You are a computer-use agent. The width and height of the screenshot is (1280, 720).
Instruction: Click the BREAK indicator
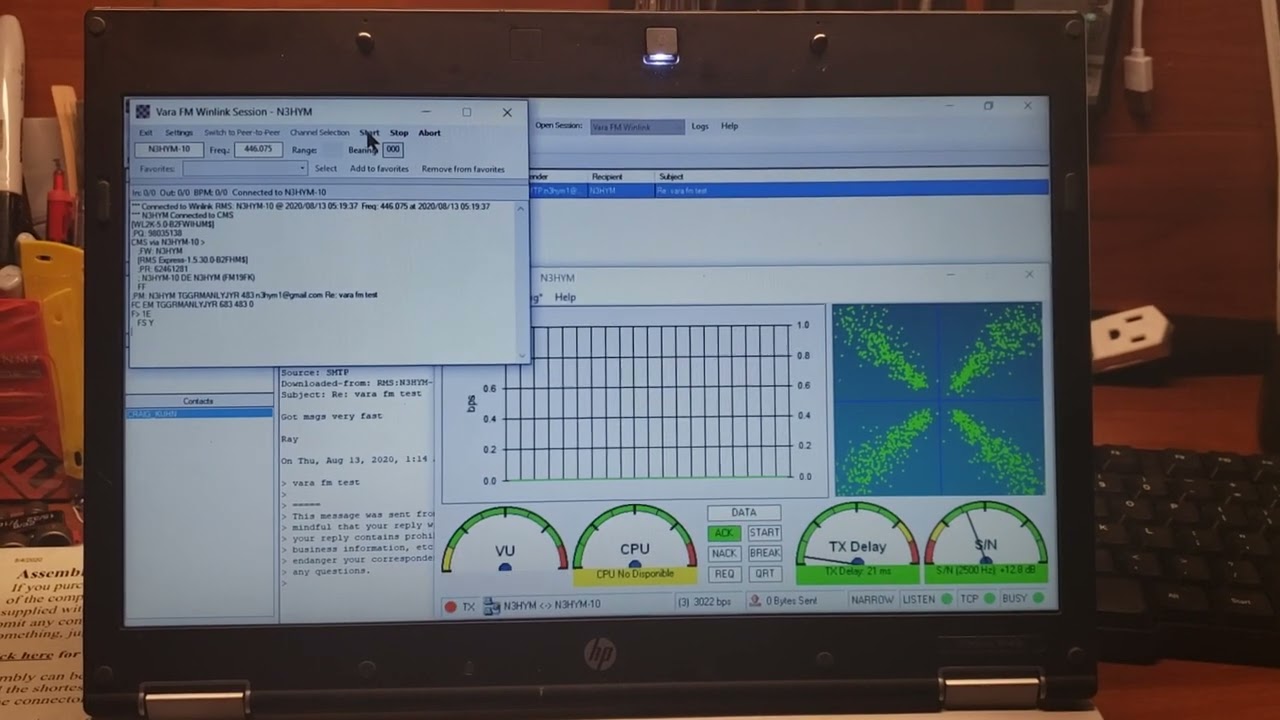tap(764, 553)
